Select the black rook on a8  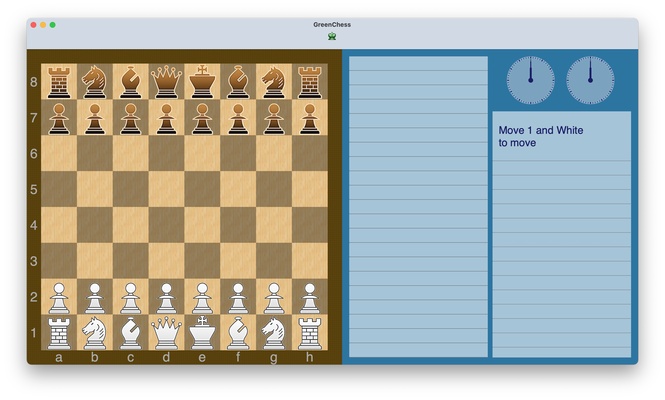pos(59,82)
